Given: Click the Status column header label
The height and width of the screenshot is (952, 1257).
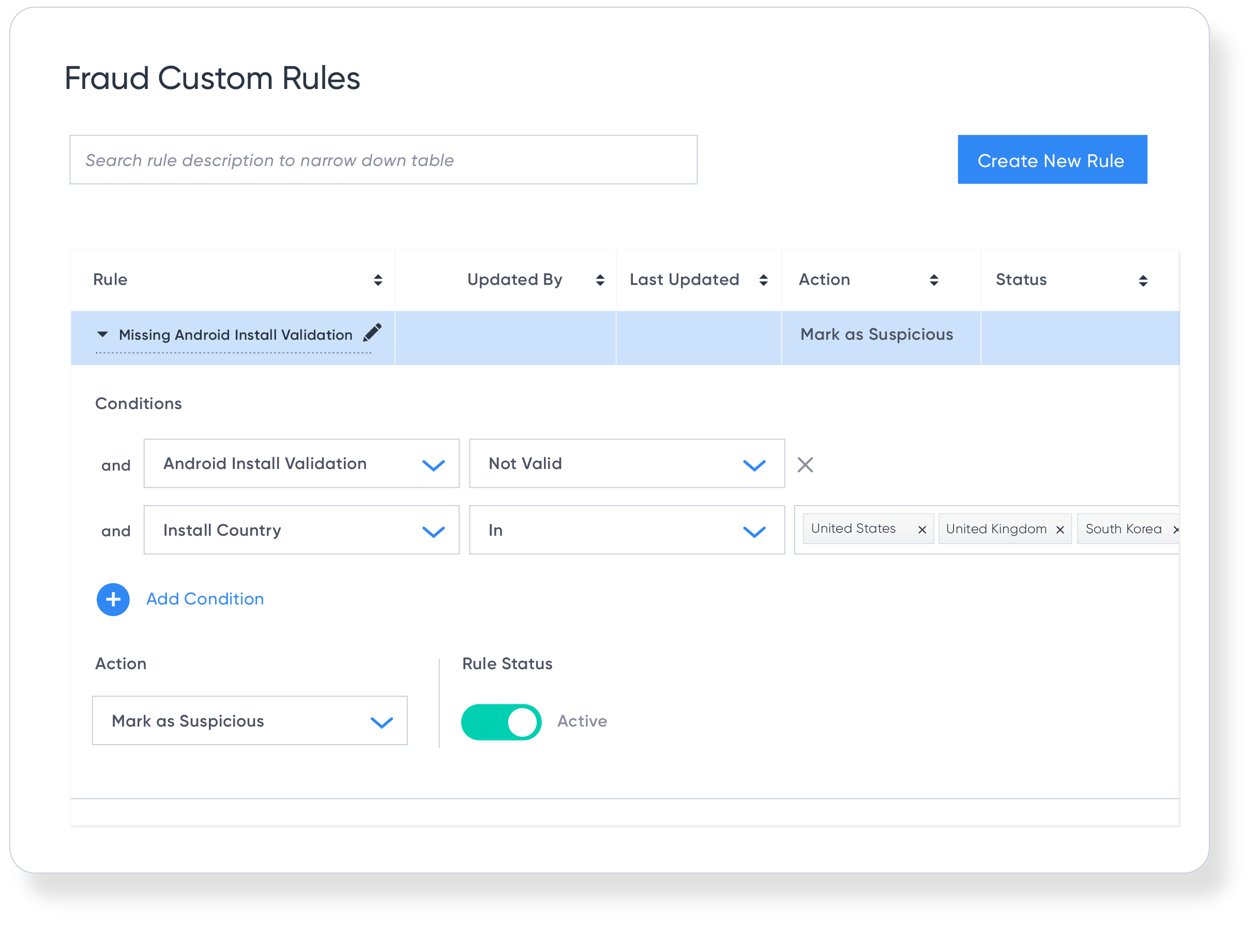Looking at the screenshot, I should (1021, 279).
